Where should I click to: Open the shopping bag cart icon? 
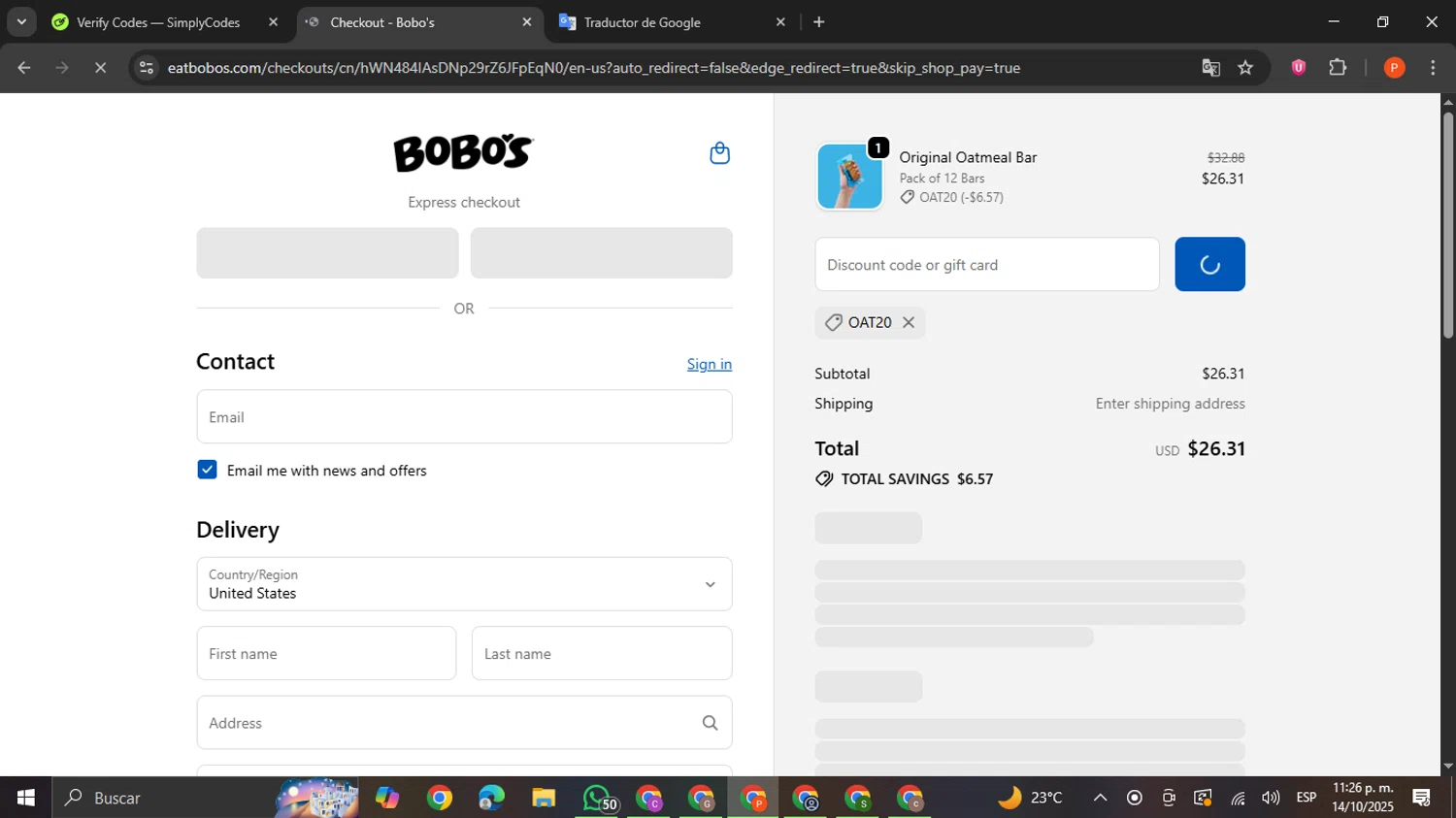[x=719, y=153]
